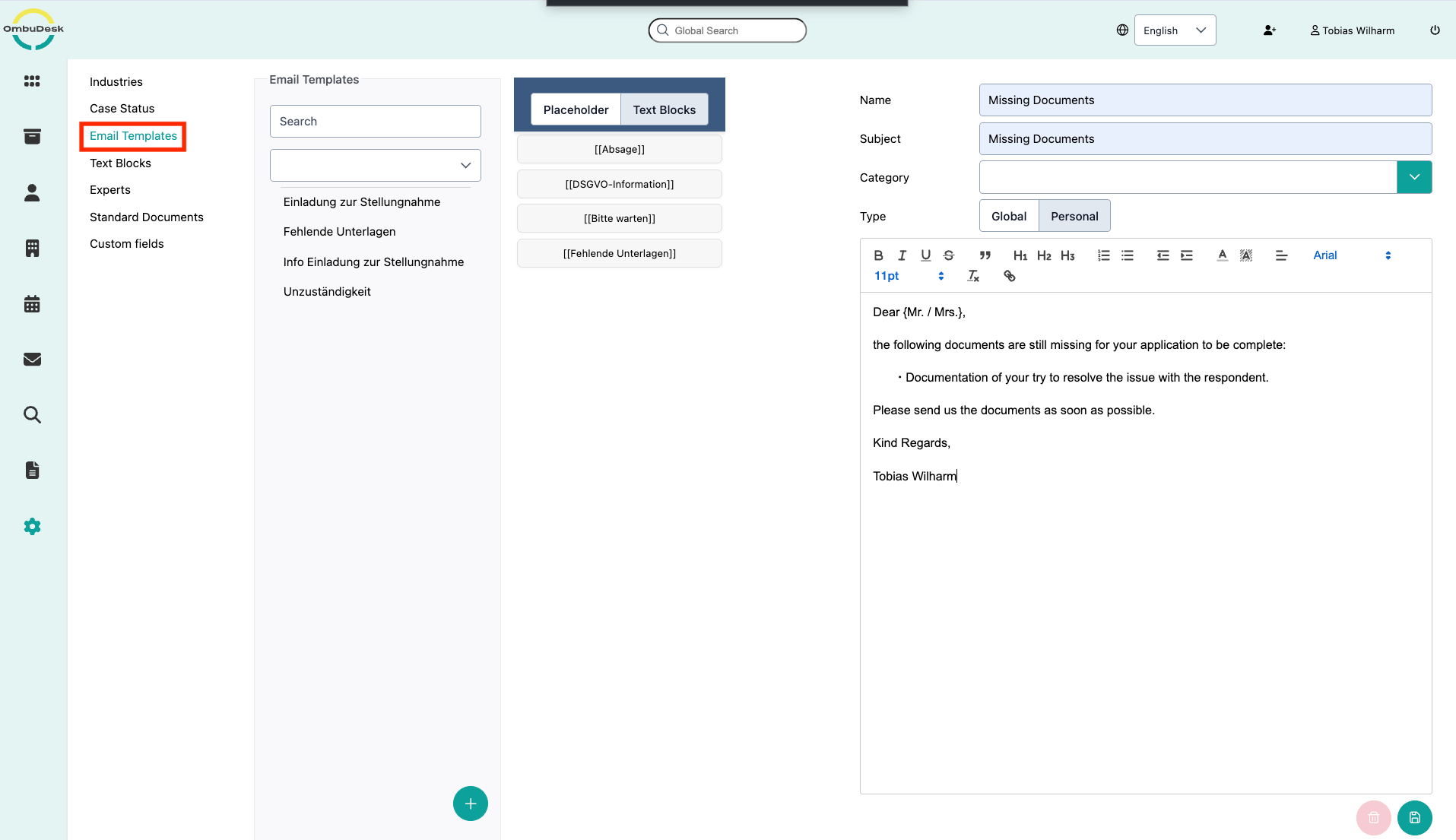This screenshot has width=1456, height=840.
Task: Open the Fehlende Unterlagen template
Action: [339, 231]
